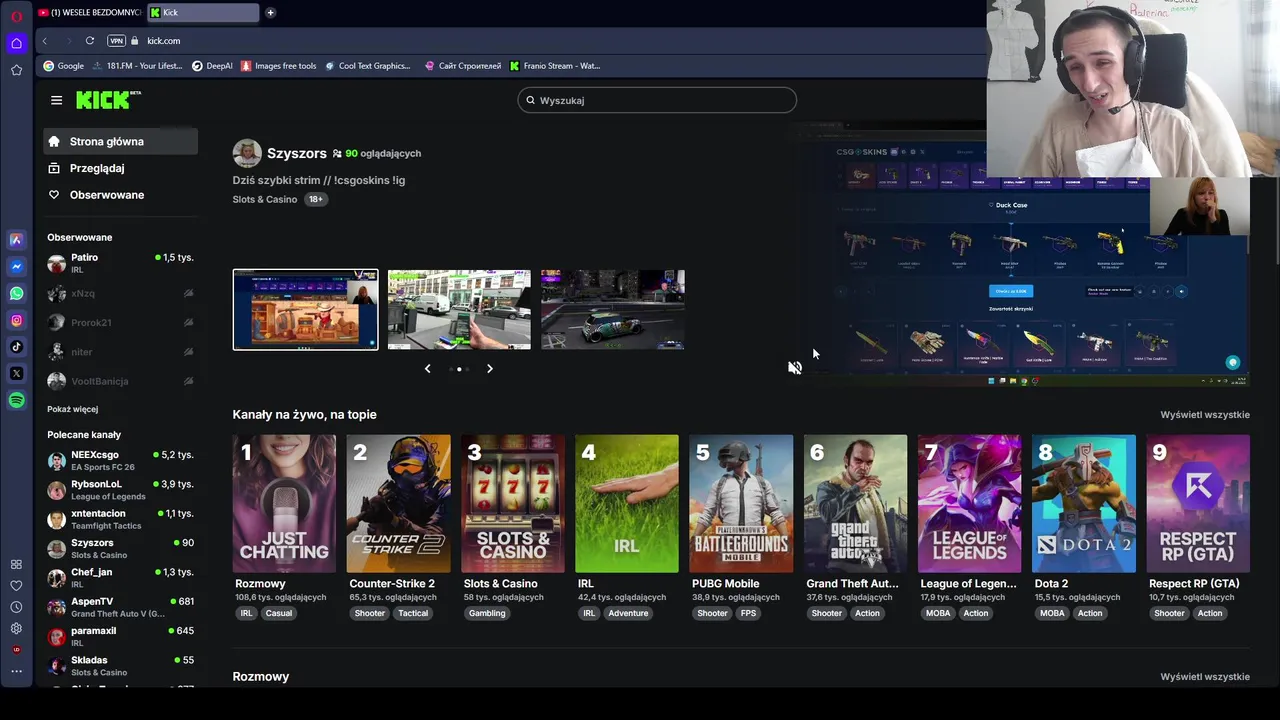Open the heart icon in Opera sidebar
1280x720 pixels.
click(x=16, y=586)
